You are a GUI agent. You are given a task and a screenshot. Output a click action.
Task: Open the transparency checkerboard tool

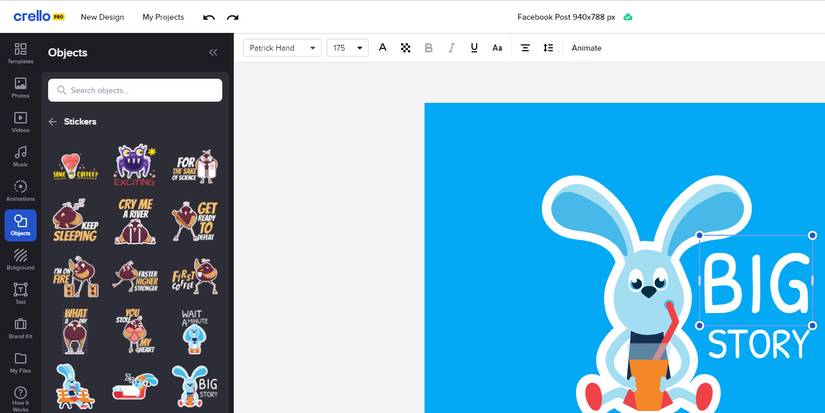406,48
